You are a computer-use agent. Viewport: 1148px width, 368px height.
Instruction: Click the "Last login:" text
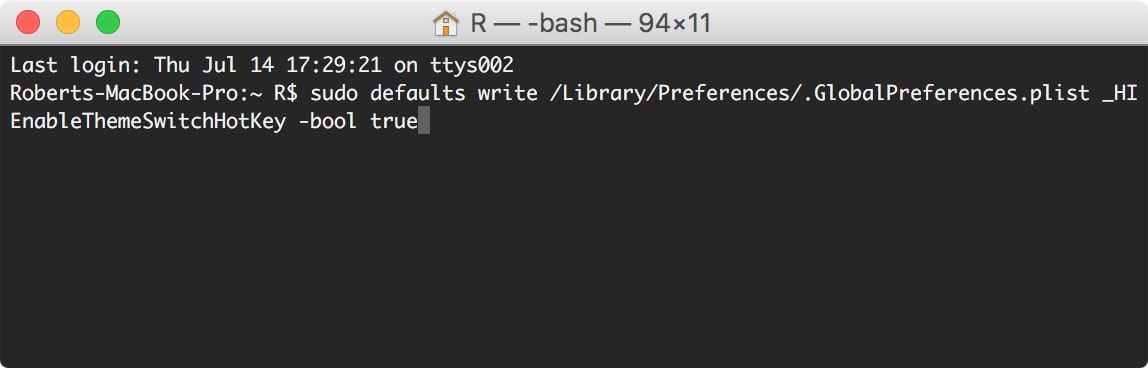tap(76, 66)
